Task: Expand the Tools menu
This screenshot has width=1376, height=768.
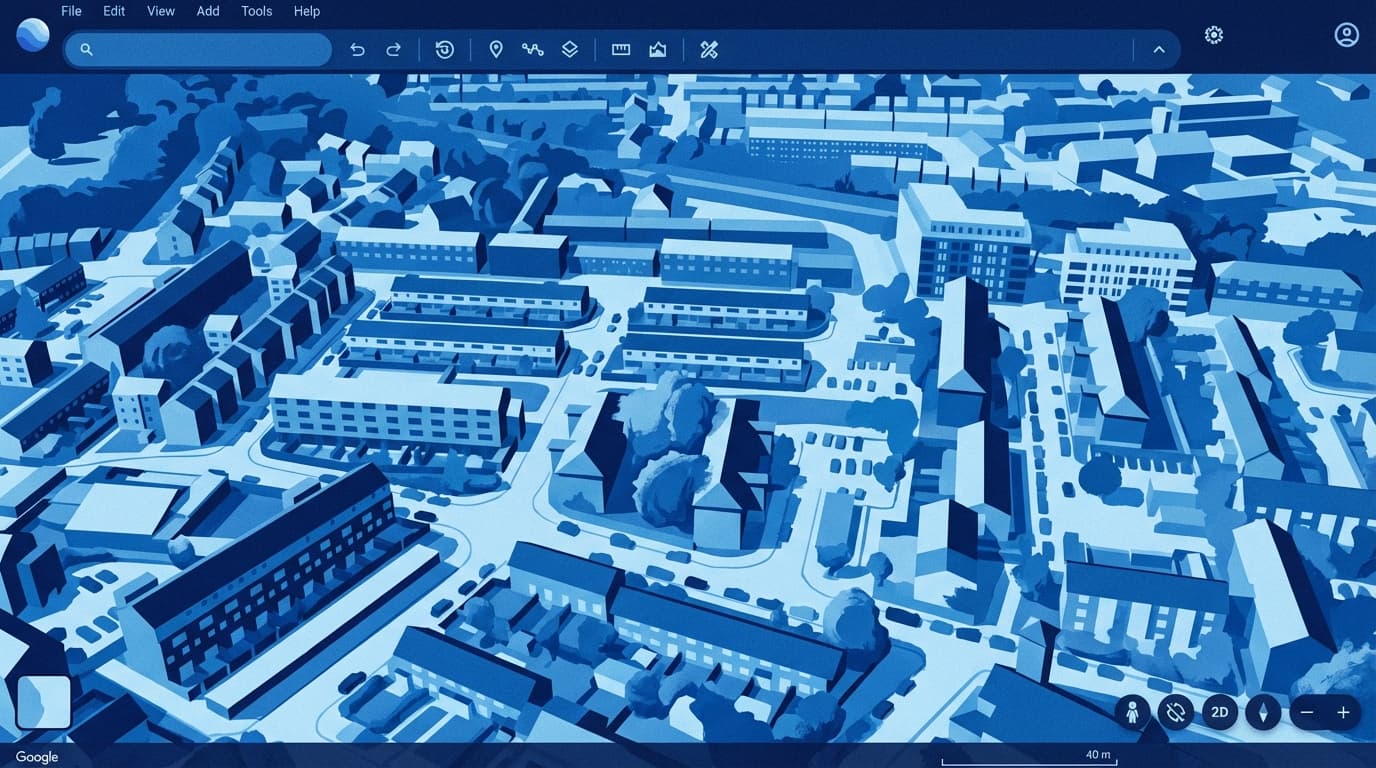Action: pyautogui.click(x=256, y=11)
